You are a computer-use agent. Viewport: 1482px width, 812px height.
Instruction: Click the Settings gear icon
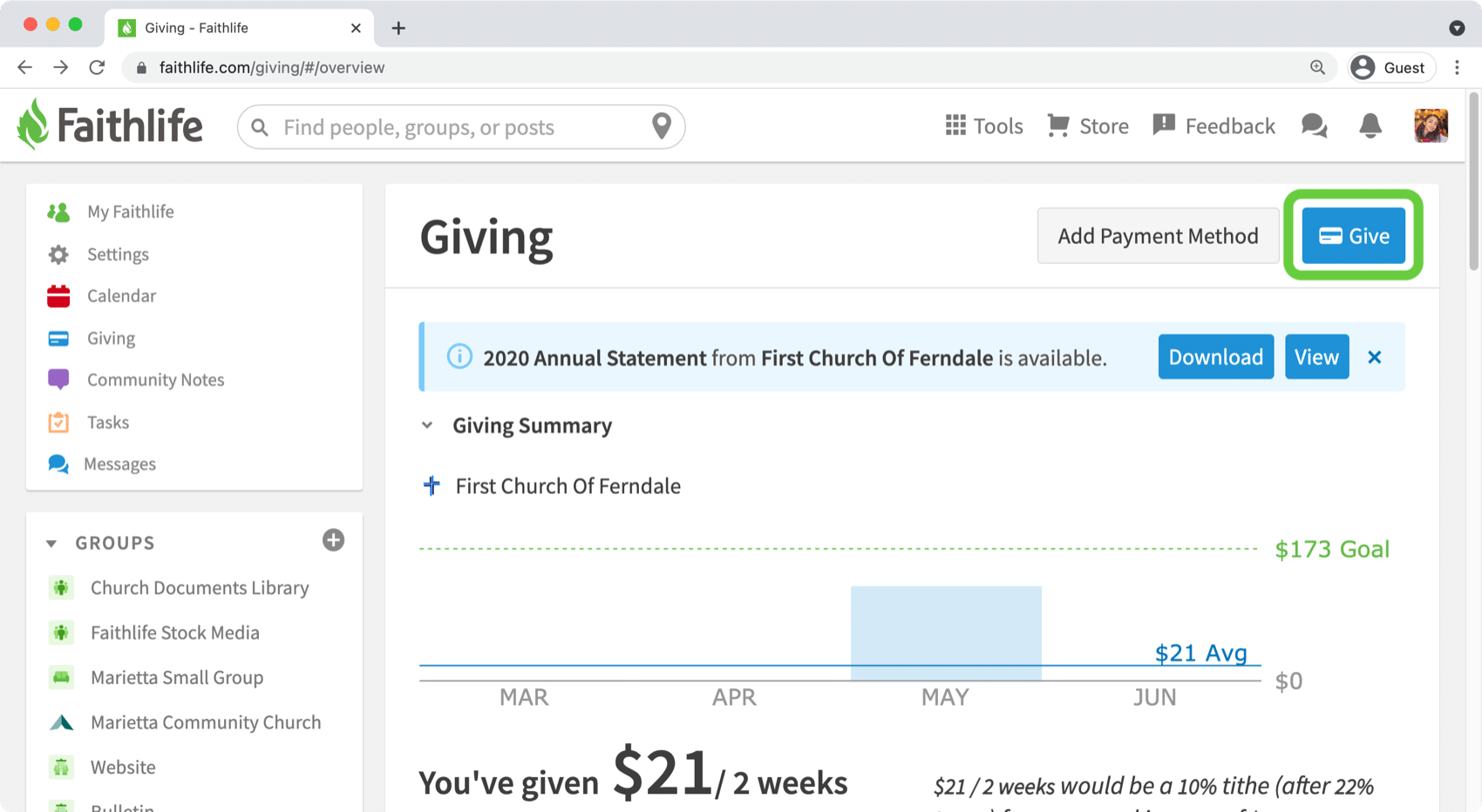(58, 254)
